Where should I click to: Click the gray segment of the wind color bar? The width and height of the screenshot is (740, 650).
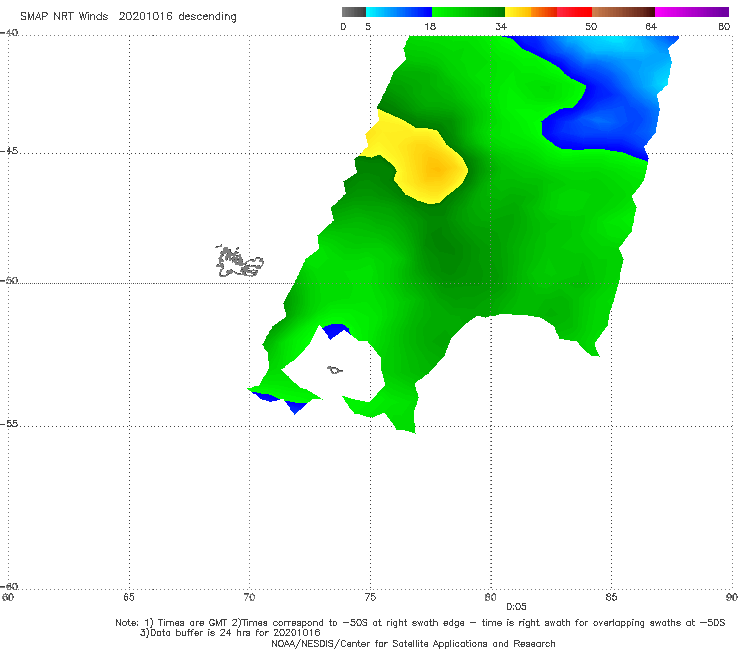[354, 12]
